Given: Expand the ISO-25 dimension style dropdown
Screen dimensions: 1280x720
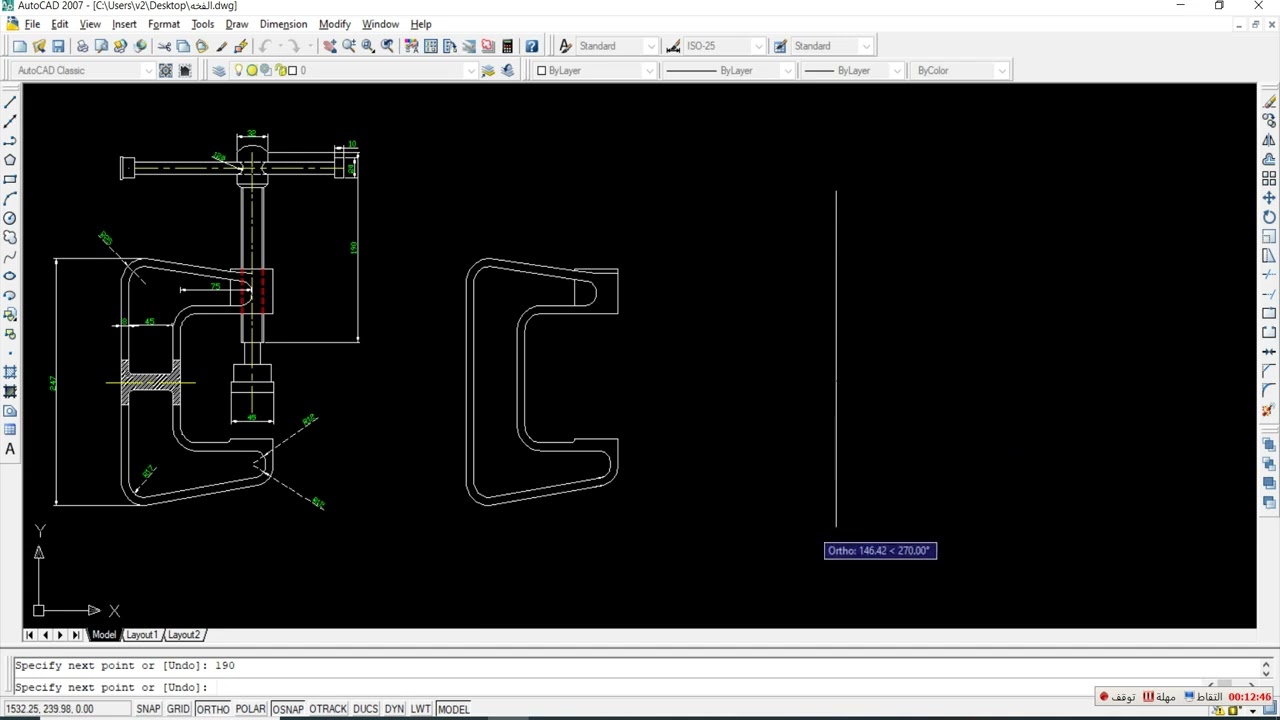Looking at the screenshot, I should click(758, 46).
